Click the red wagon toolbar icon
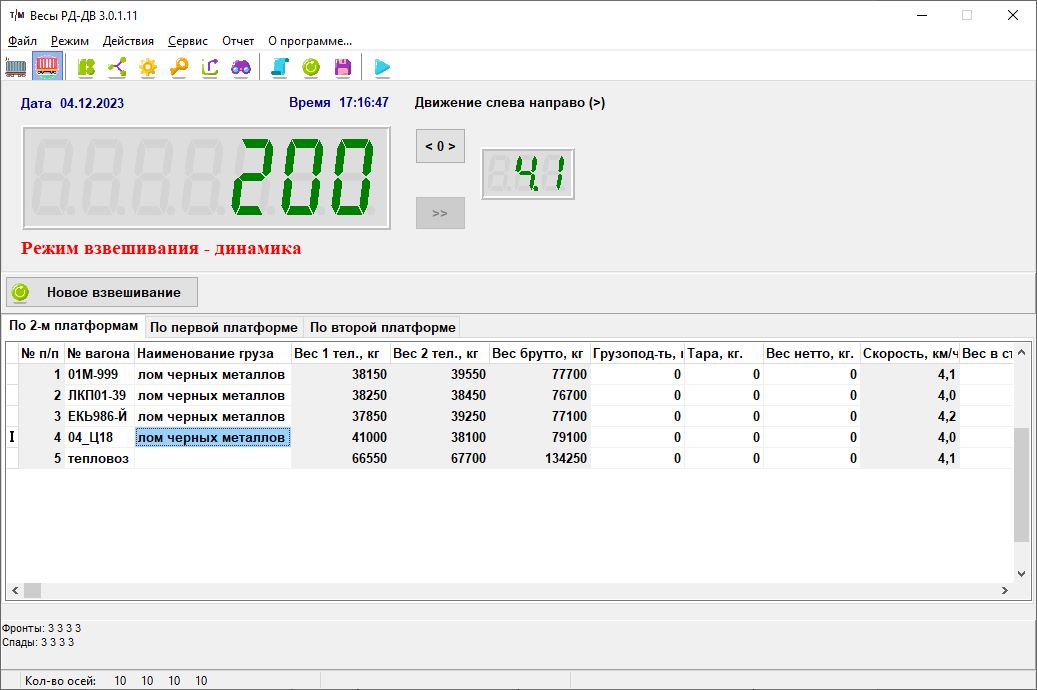The width and height of the screenshot is (1037, 690). pyautogui.click(x=47, y=67)
